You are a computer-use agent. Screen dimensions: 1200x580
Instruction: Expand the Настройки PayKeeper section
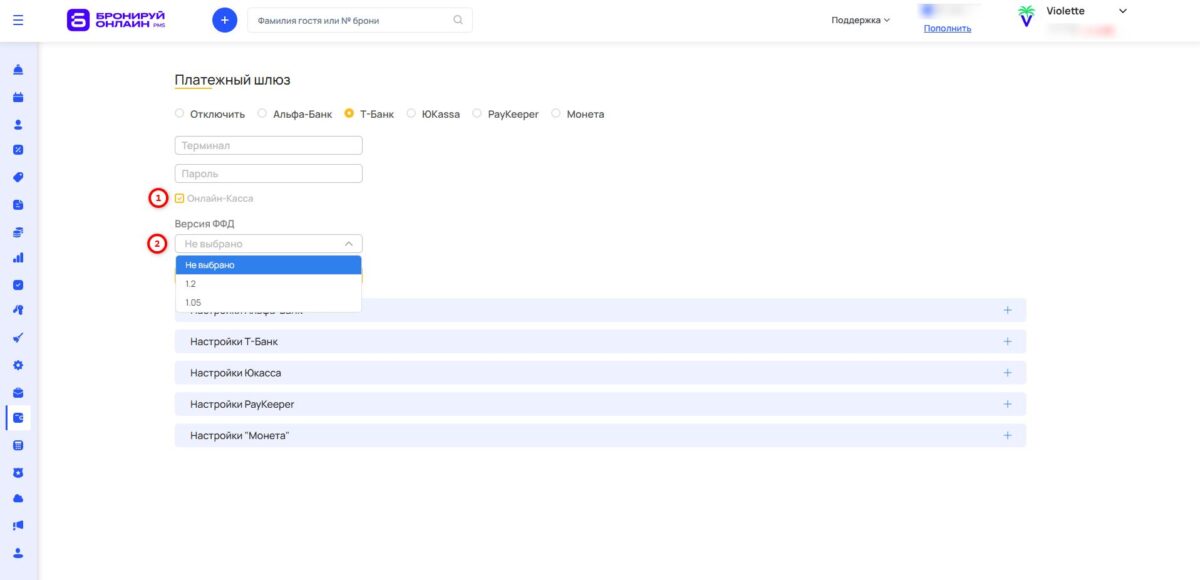coord(600,404)
